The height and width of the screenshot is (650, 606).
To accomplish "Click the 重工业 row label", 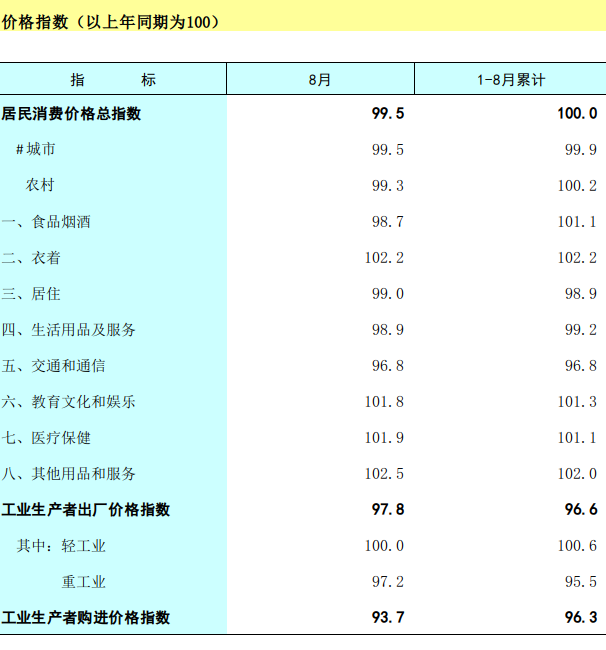I will click(x=83, y=582).
